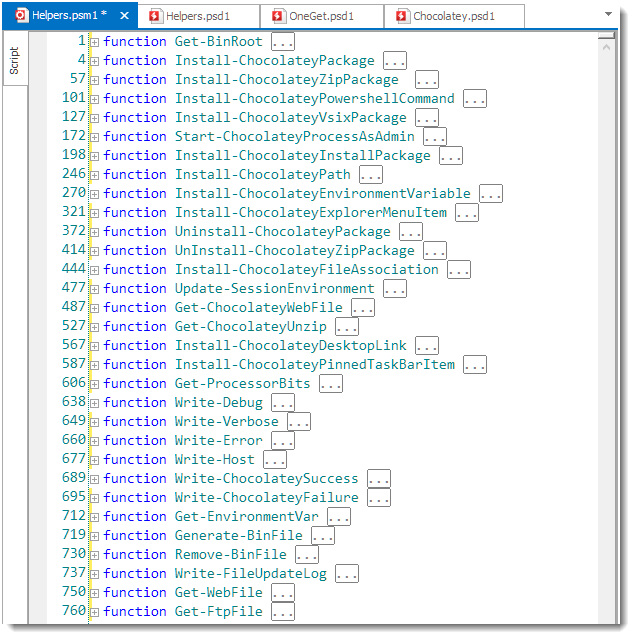Click the Get-ProcessorBits function name
This screenshot has height=639, width=635.
click(243, 384)
